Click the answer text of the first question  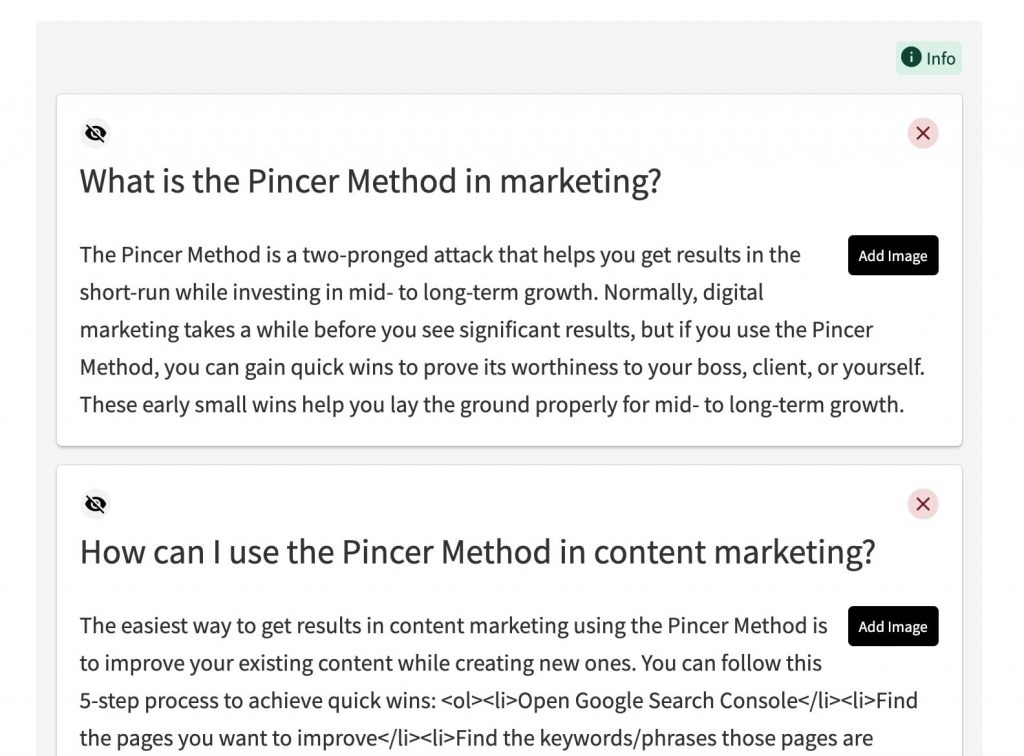pos(450,330)
